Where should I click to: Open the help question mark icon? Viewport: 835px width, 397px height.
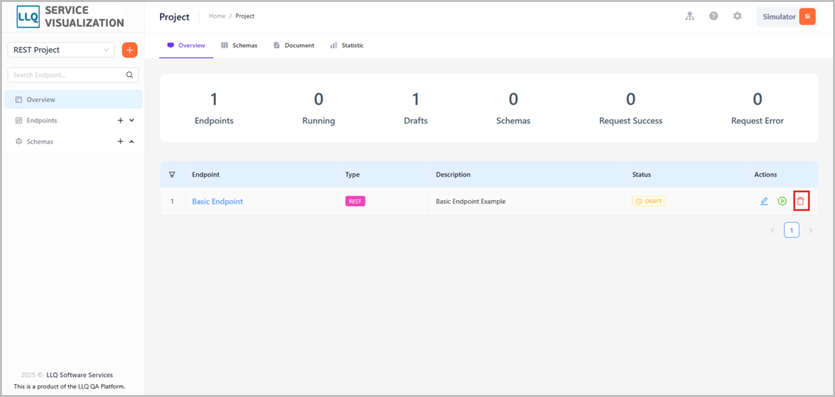714,16
